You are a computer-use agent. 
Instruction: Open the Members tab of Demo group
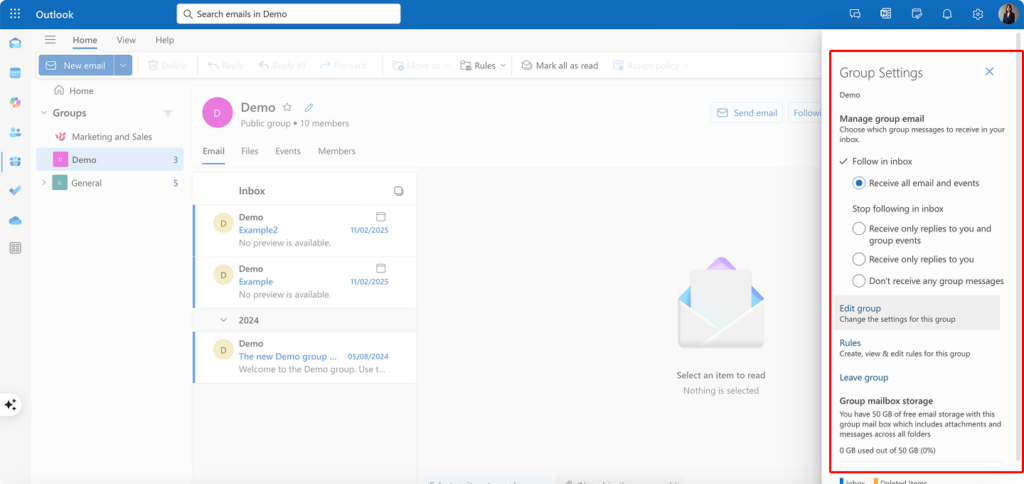336,151
